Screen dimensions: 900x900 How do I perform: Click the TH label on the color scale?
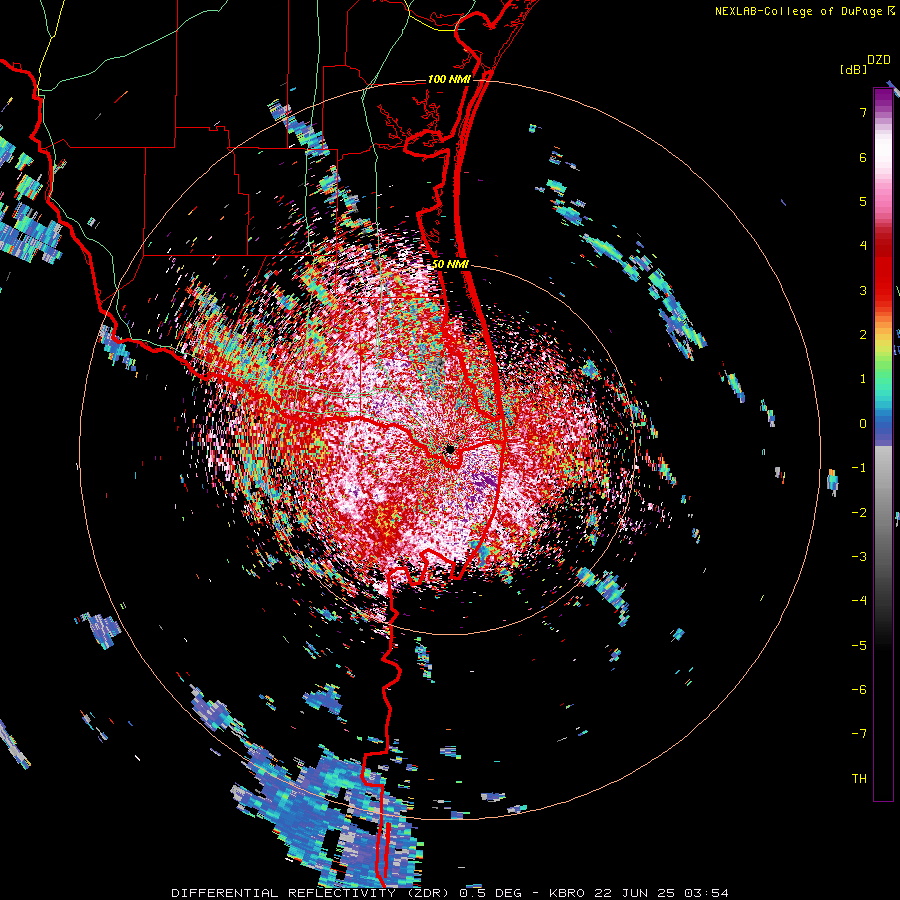click(859, 779)
